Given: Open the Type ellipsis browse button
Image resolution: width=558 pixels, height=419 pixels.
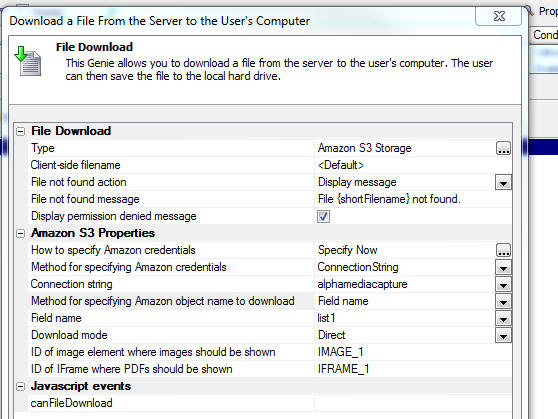Looking at the screenshot, I should point(503,148).
